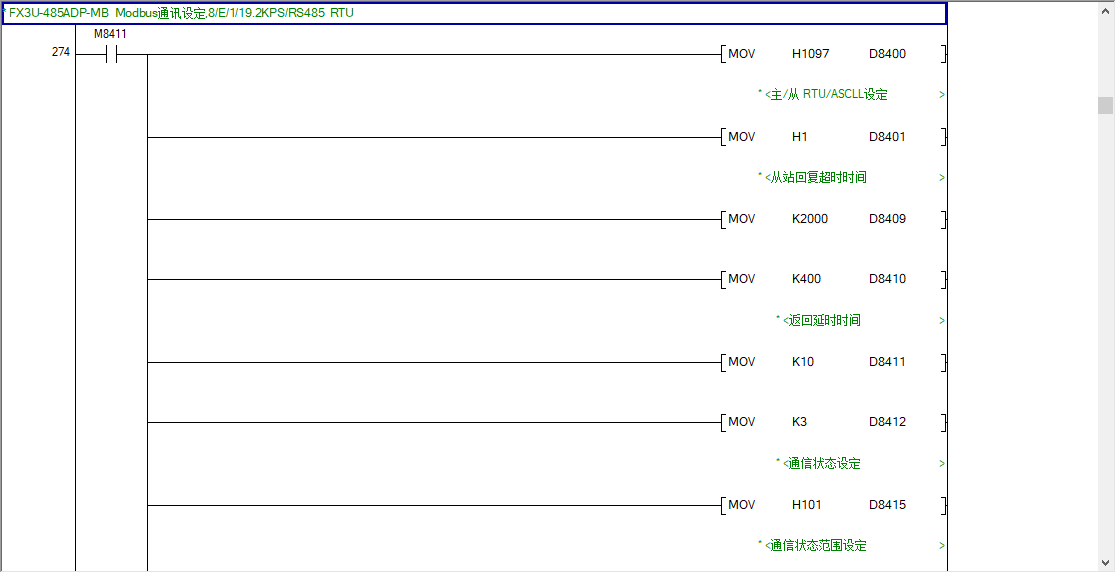
Task: Select the 从站回复超时时间 comment
Action: [x=818, y=178]
